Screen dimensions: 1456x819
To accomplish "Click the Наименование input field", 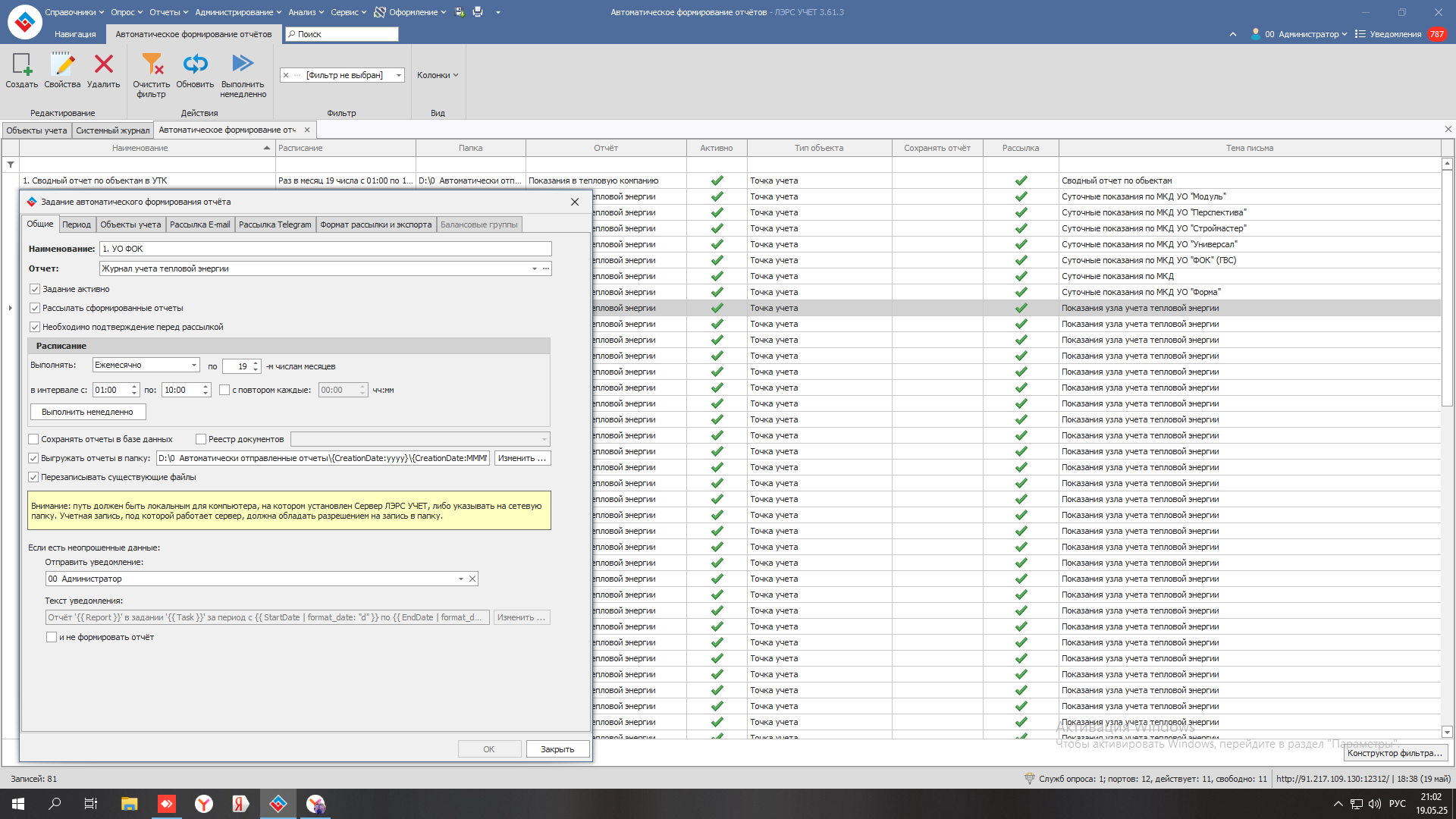I will tap(325, 249).
